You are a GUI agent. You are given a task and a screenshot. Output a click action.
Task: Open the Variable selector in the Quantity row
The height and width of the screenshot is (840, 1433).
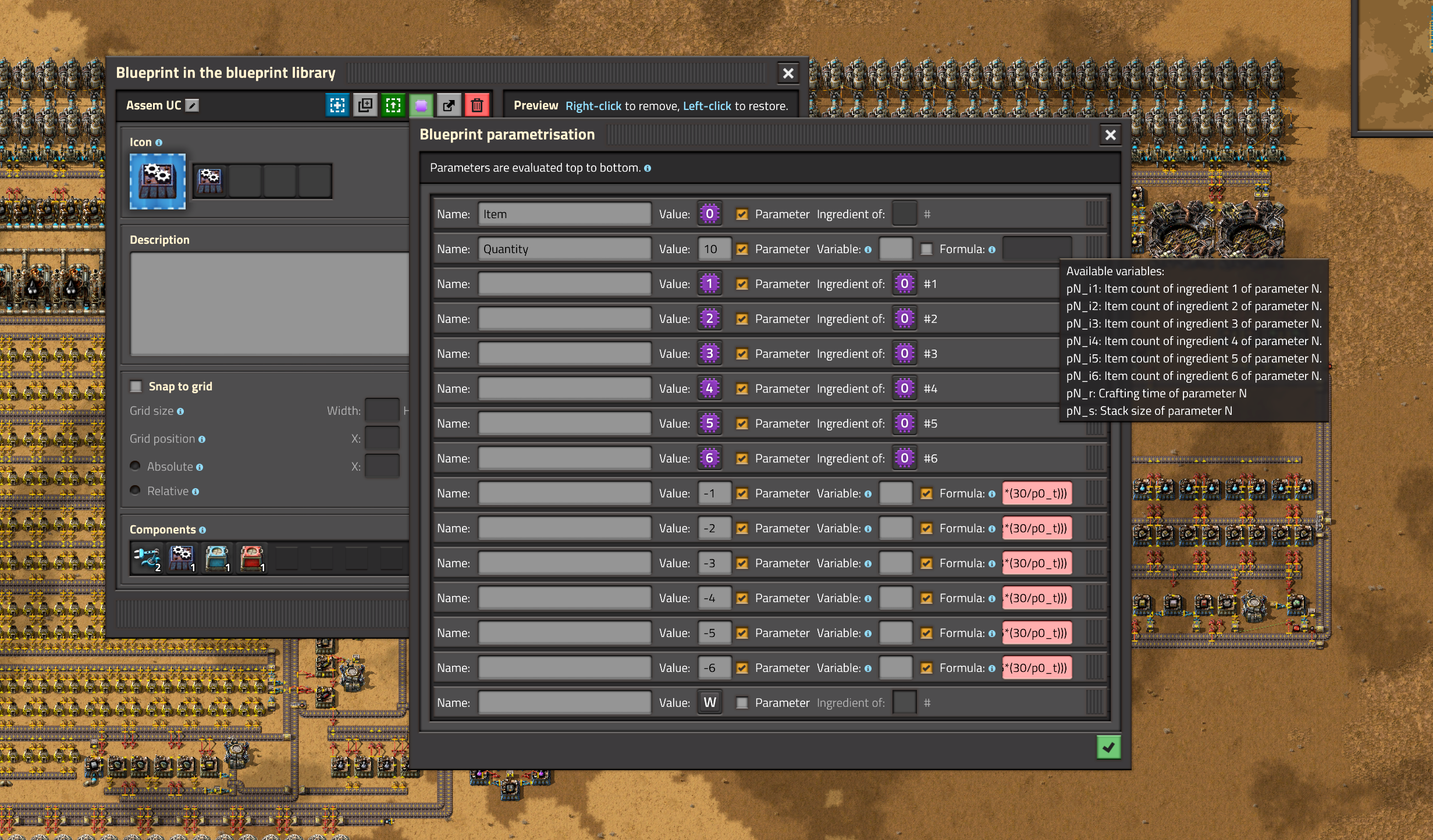[895, 249]
